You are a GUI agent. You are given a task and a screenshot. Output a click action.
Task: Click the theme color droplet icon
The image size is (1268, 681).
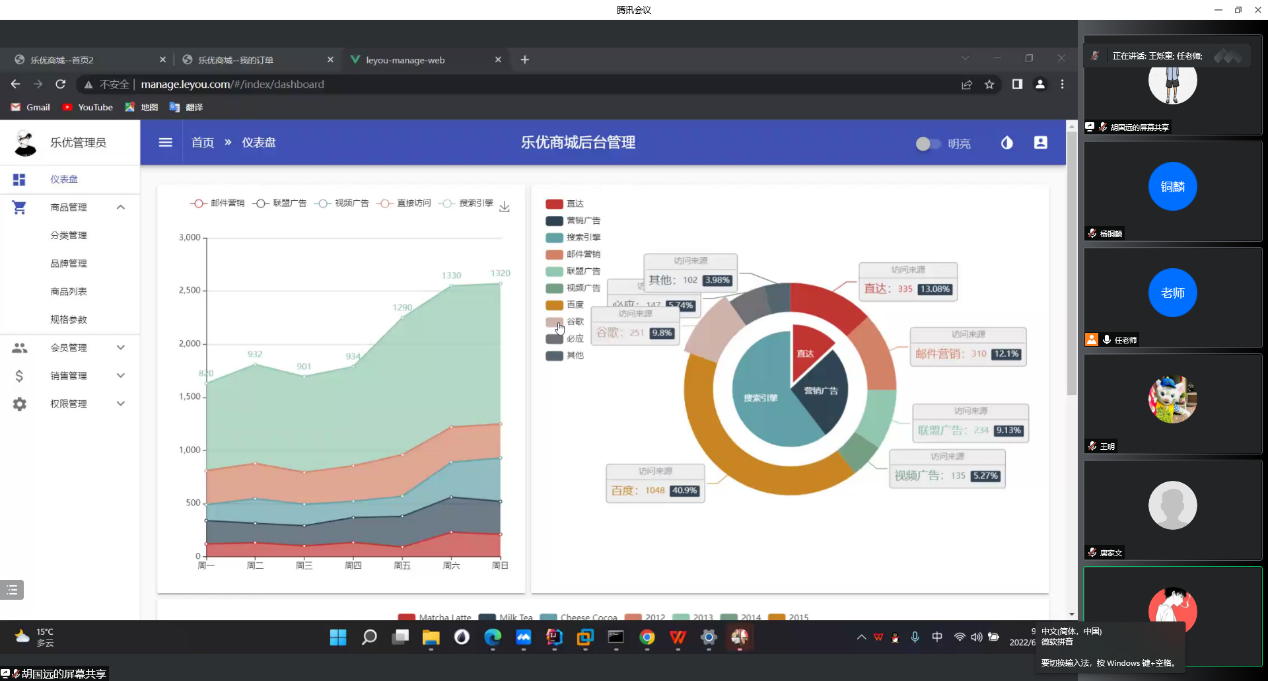(x=1007, y=143)
